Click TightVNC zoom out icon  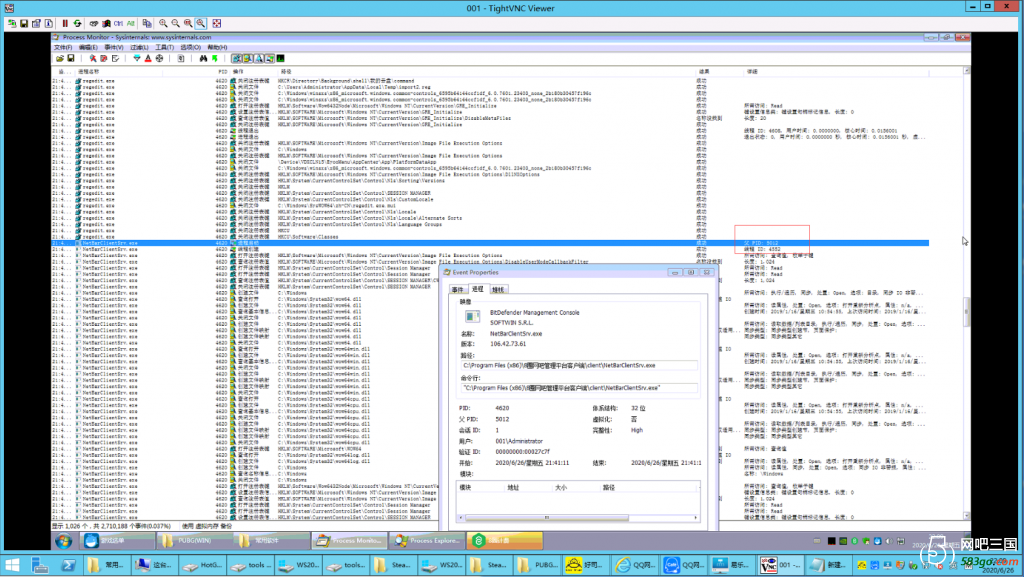click(176, 23)
